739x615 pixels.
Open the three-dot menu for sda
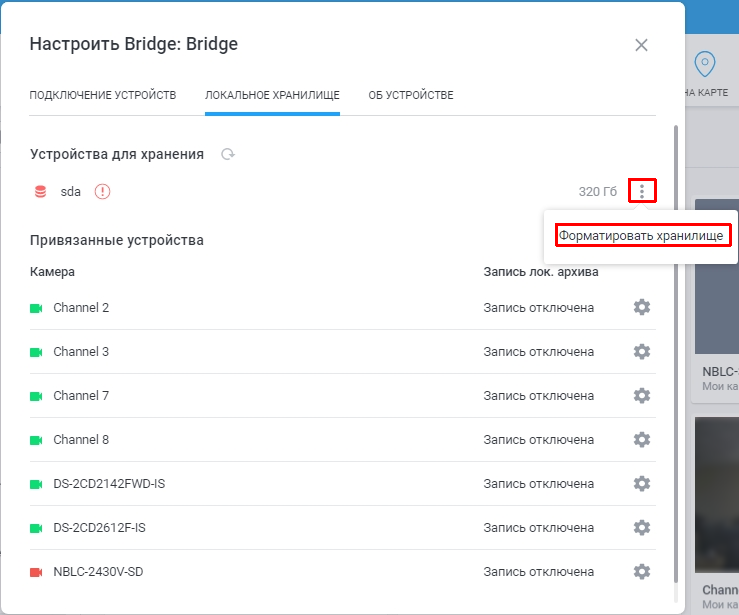[x=642, y=191]
